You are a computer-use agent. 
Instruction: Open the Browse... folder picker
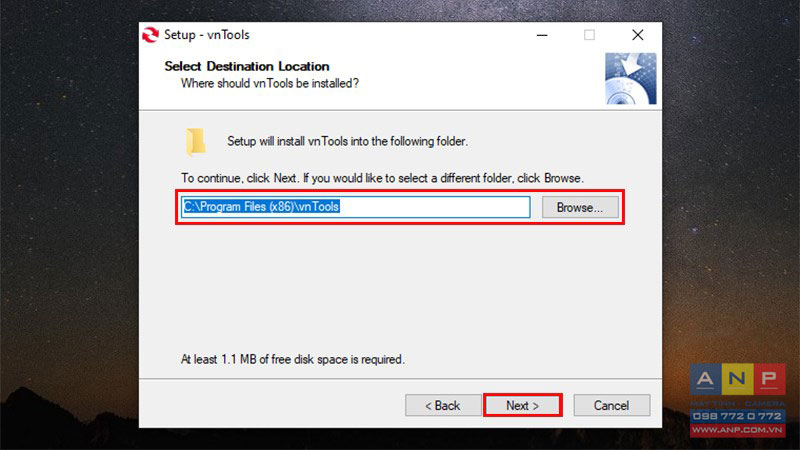(x=580, y=208)
